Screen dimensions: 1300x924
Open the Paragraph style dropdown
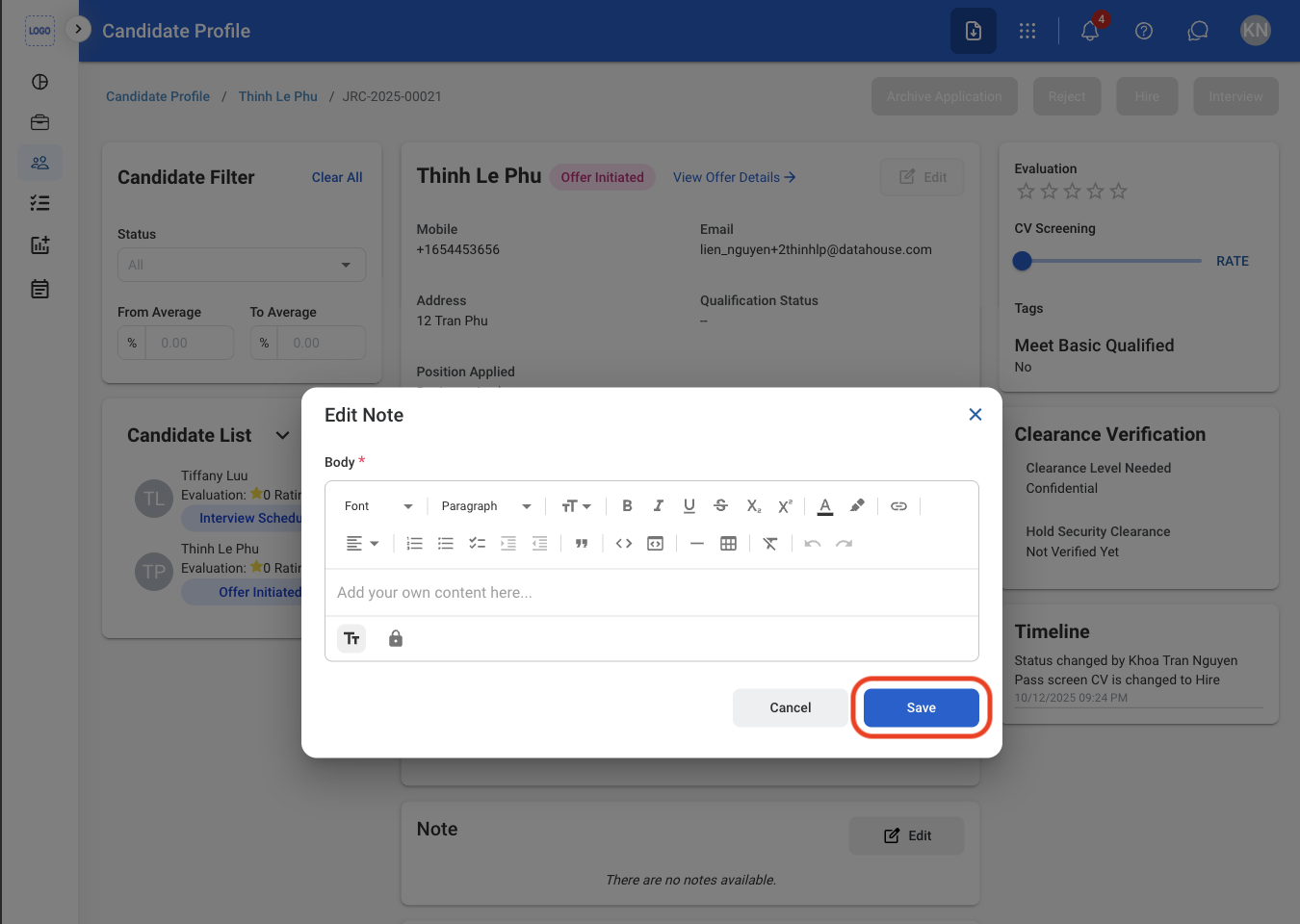[x=486, y=506]
